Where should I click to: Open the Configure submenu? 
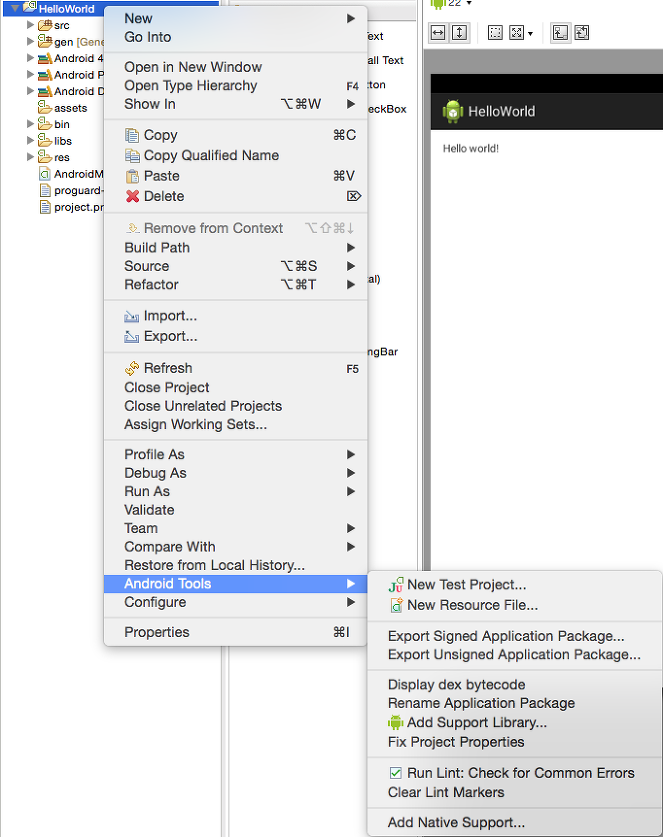(235, 602)
